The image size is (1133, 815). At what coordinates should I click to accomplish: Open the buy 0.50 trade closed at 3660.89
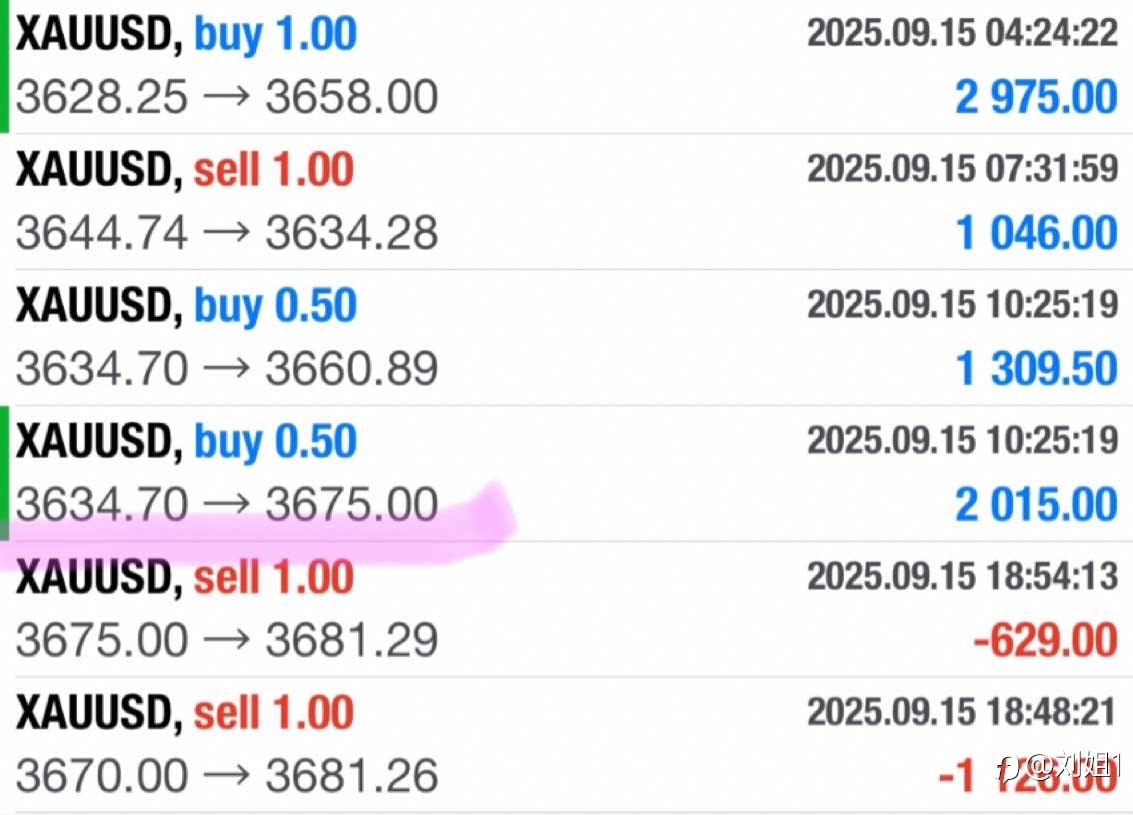pos(566,337)
